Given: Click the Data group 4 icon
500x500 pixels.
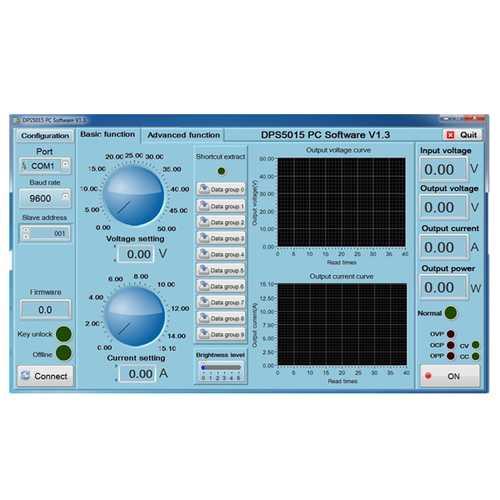Looking at the screenshot, I should pos(204,254).
